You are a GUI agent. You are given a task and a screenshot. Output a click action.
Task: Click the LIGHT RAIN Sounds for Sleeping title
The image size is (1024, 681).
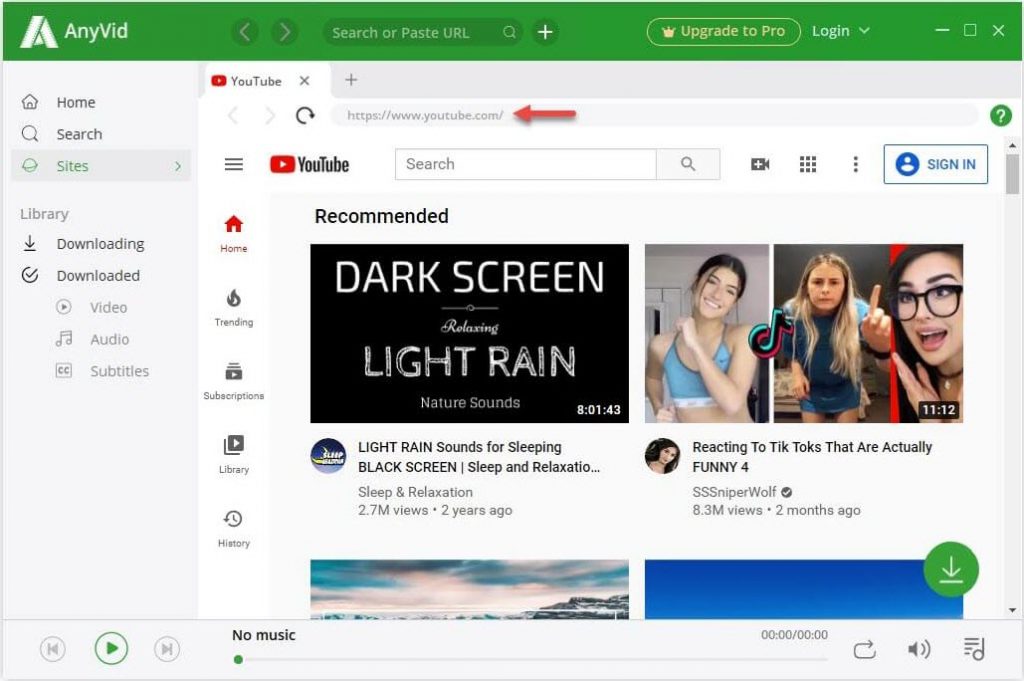pyautogui.click(x=479, y=457)
